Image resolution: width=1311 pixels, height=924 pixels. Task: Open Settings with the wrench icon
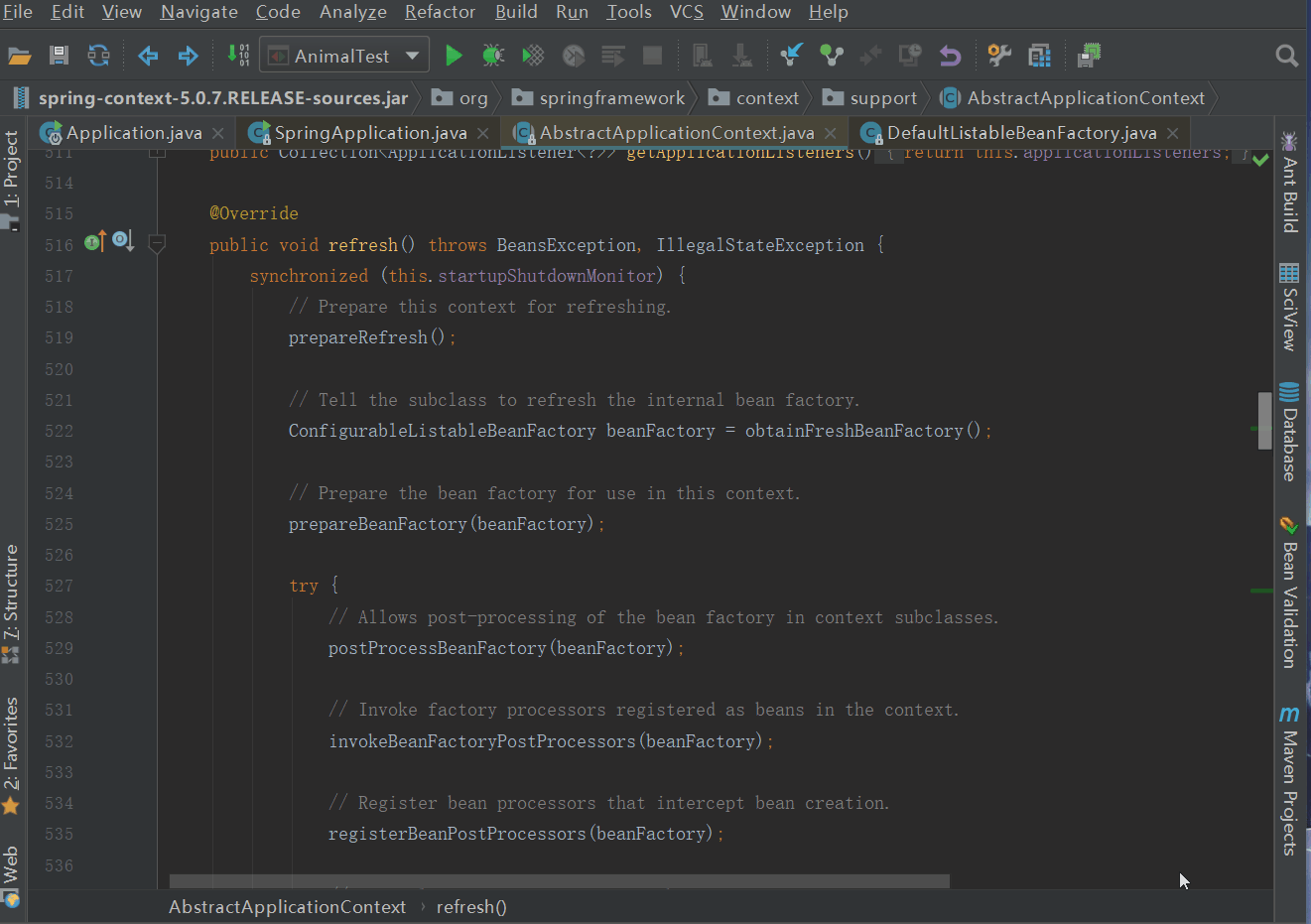click(x=999, y=56)
